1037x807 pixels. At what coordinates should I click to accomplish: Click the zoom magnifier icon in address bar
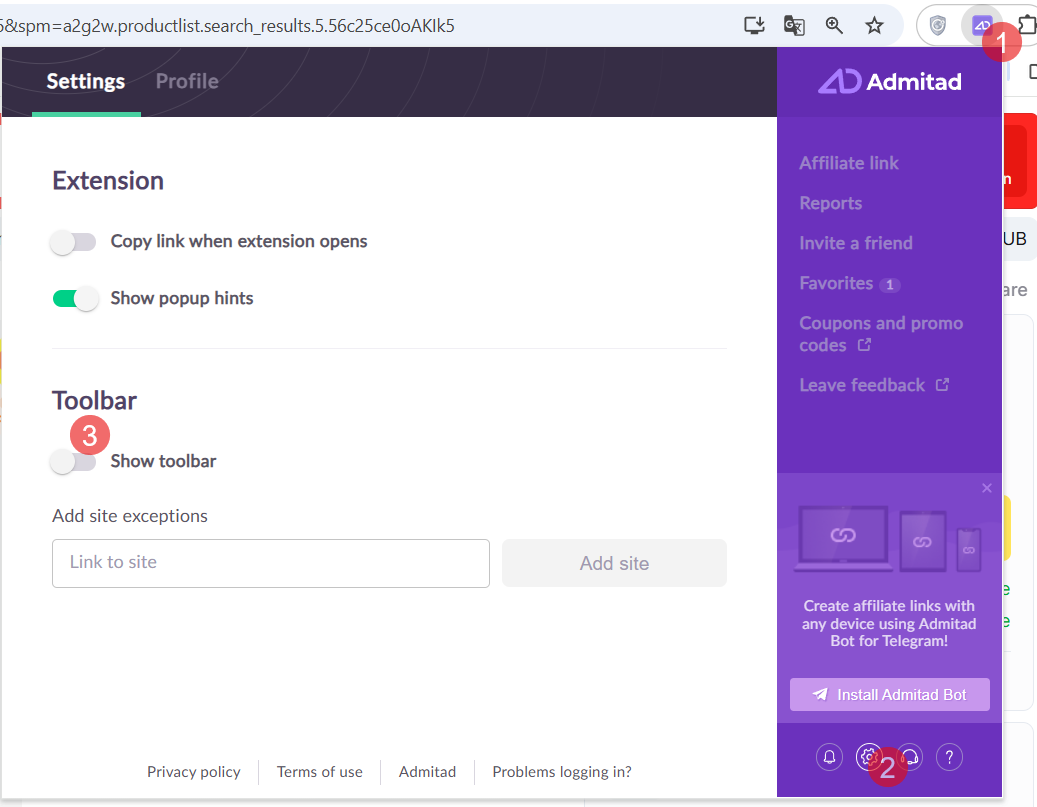[x=834, y=26]
